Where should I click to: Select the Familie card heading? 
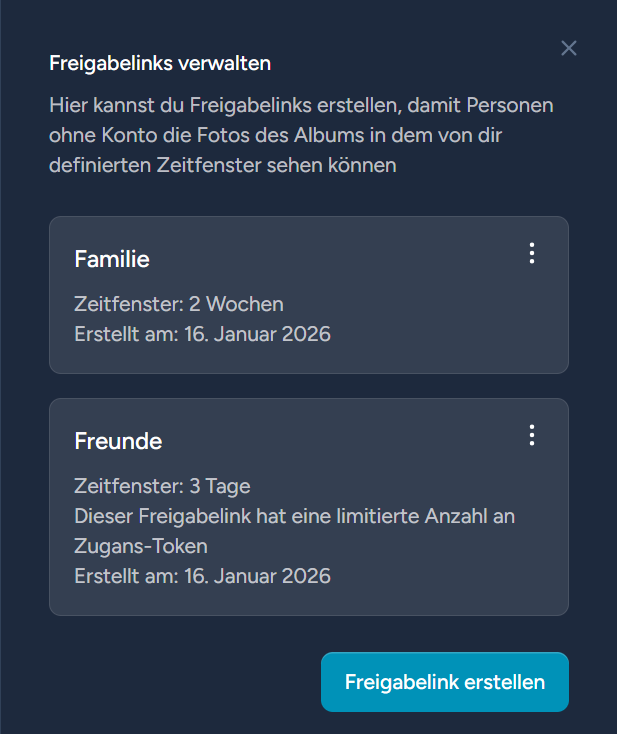pos(112,260)
